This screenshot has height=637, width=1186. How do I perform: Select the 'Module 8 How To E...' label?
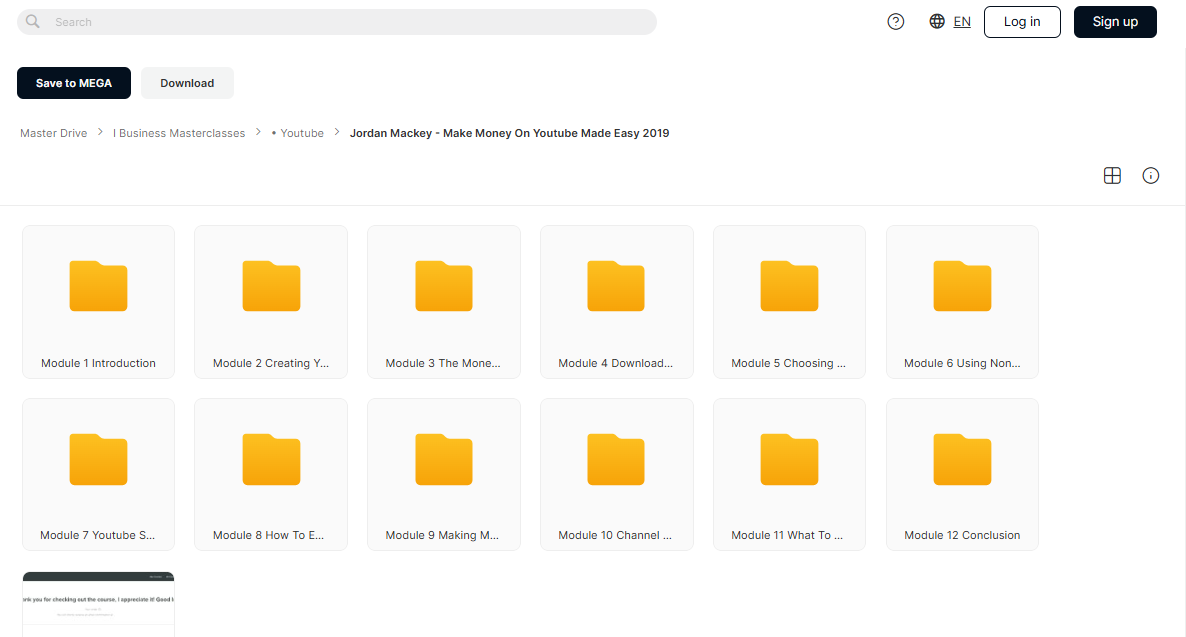coord(269,535)
